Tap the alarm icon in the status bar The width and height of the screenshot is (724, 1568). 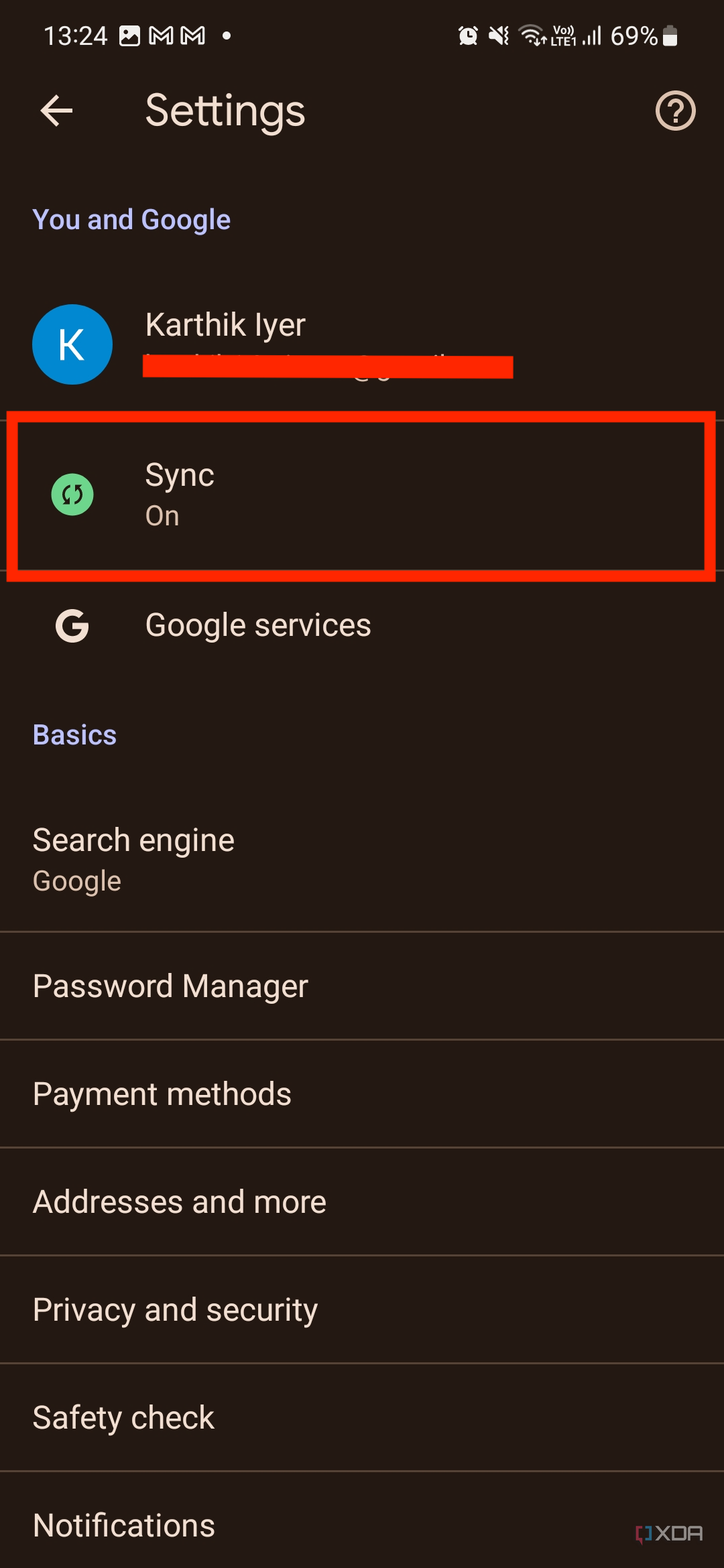point(467,36)
